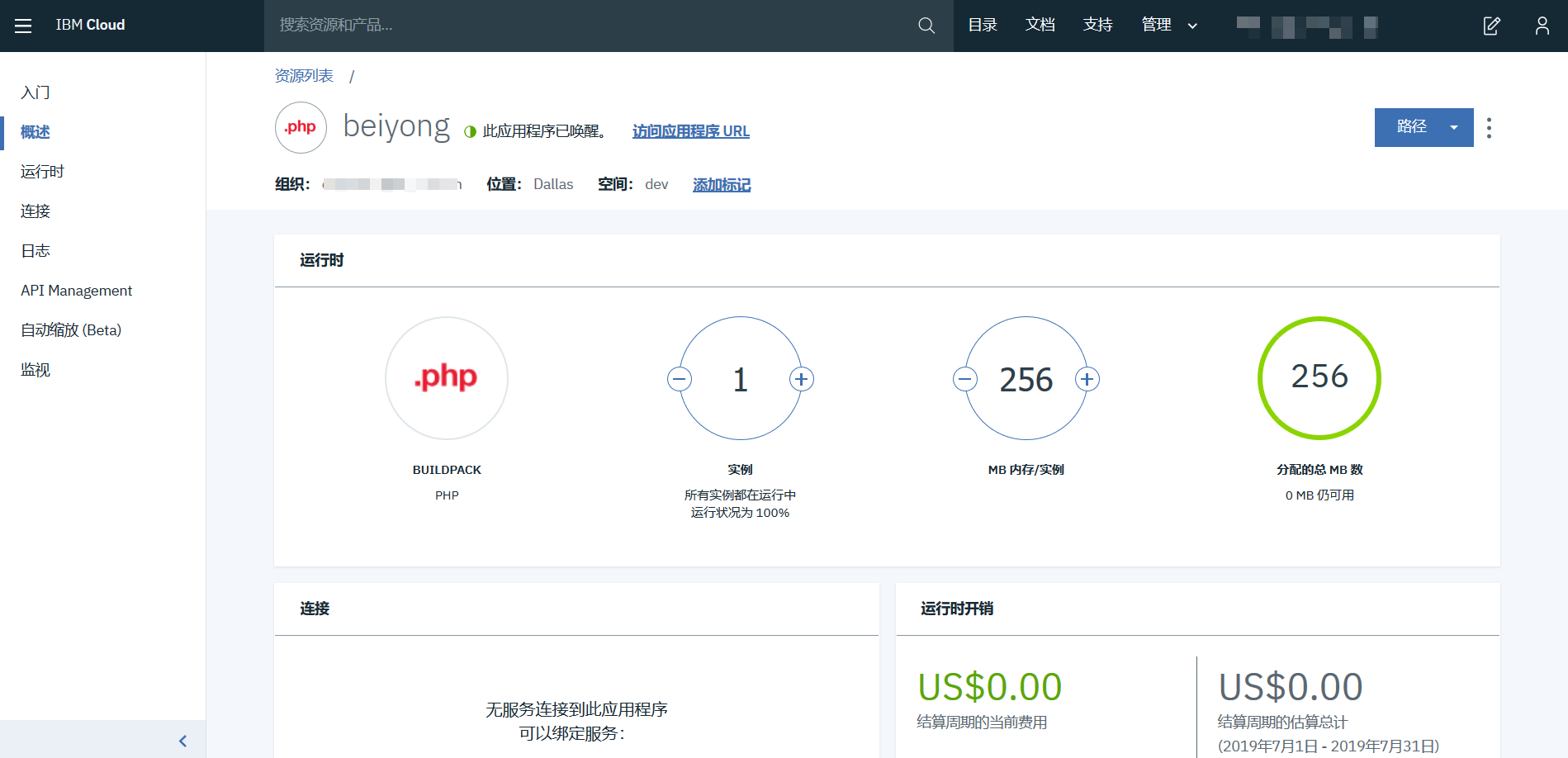Image resolution: width=1568 pixels, height=758 pixels.
Task: Click the dev space value
Action: click(656, 184)
